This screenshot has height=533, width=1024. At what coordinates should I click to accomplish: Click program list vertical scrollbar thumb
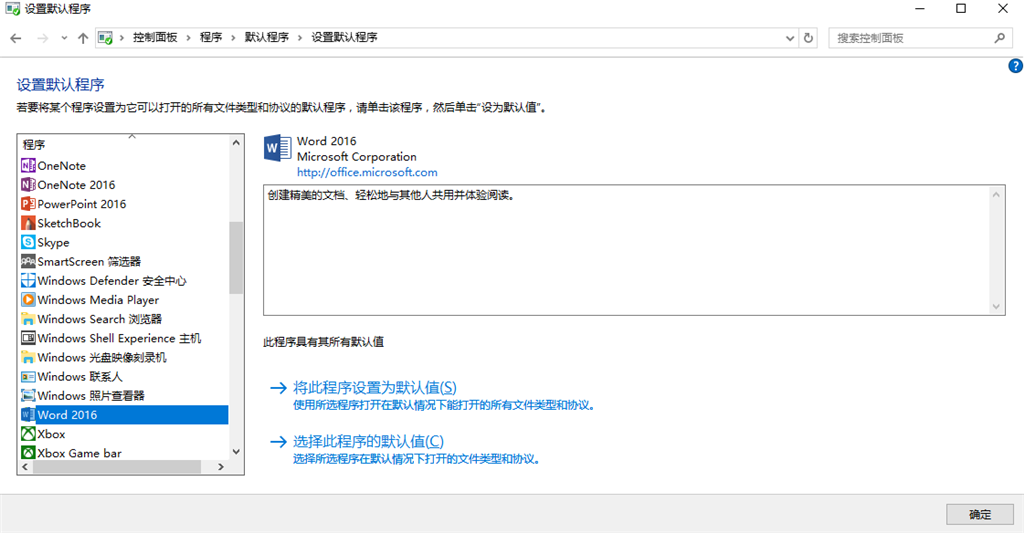pos(236,257)
